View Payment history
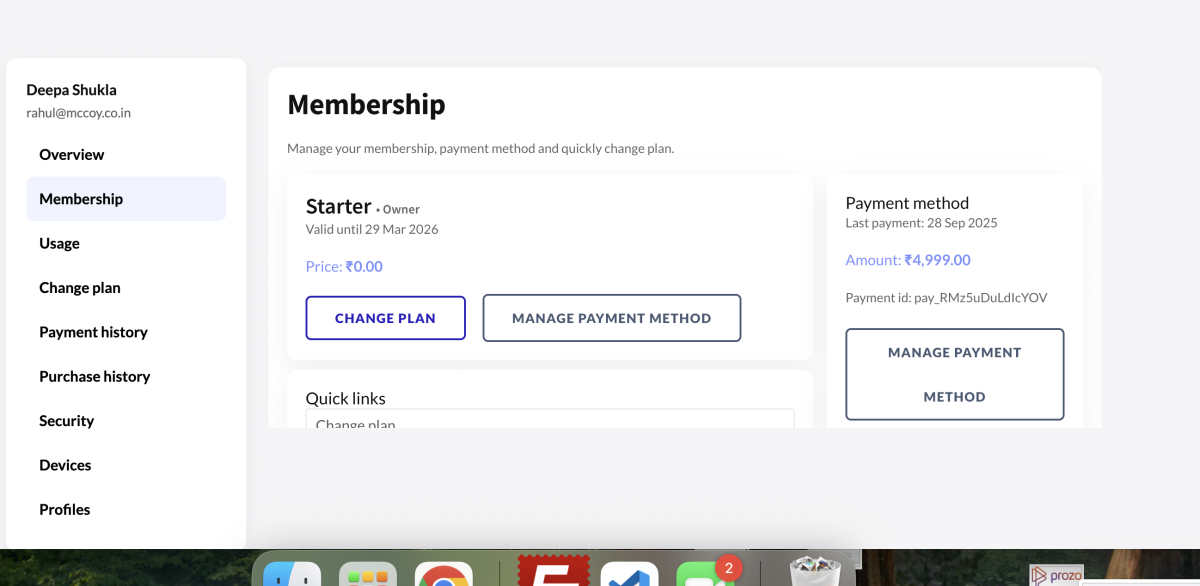 [x=93, y=332]
